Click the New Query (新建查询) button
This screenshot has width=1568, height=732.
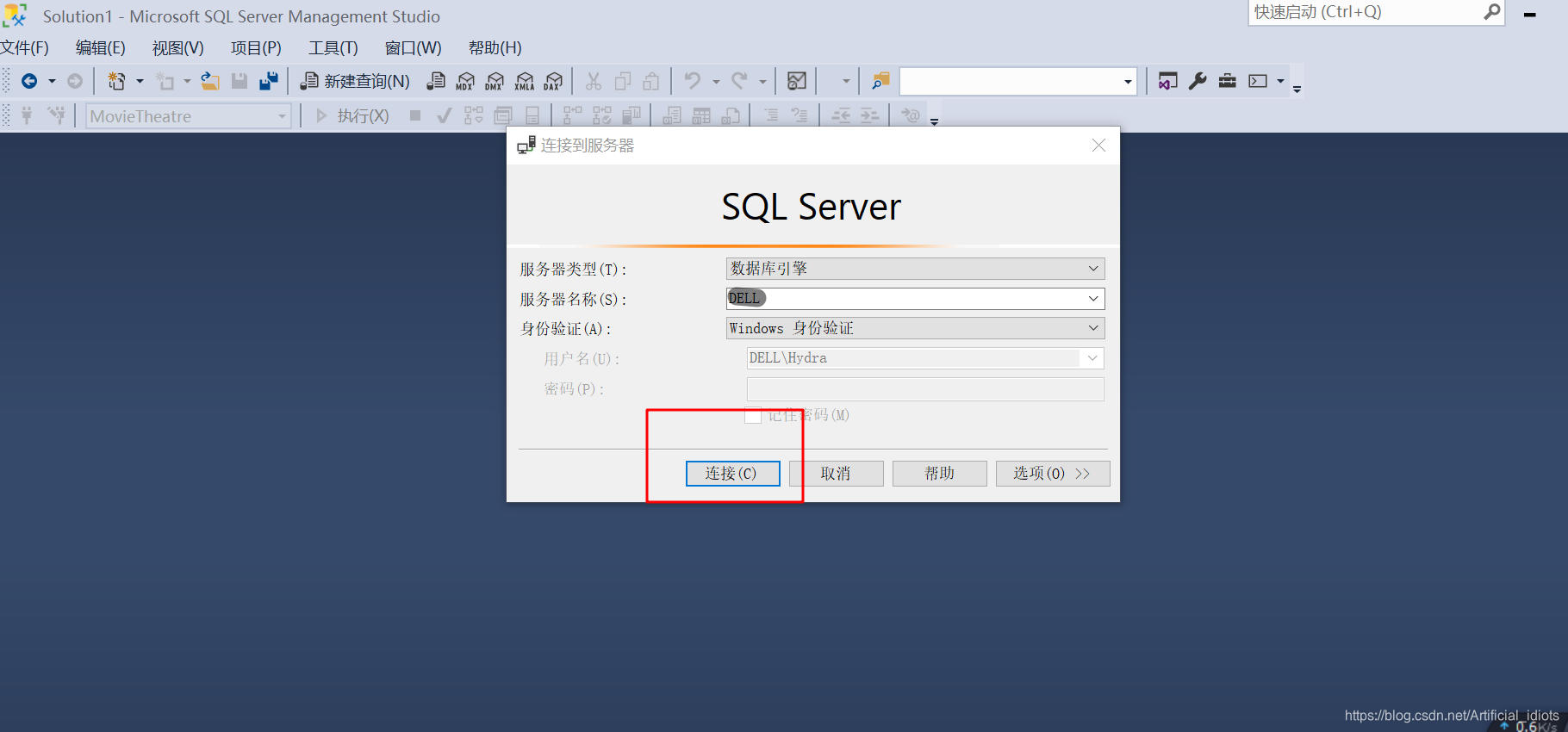pos(354,81)
